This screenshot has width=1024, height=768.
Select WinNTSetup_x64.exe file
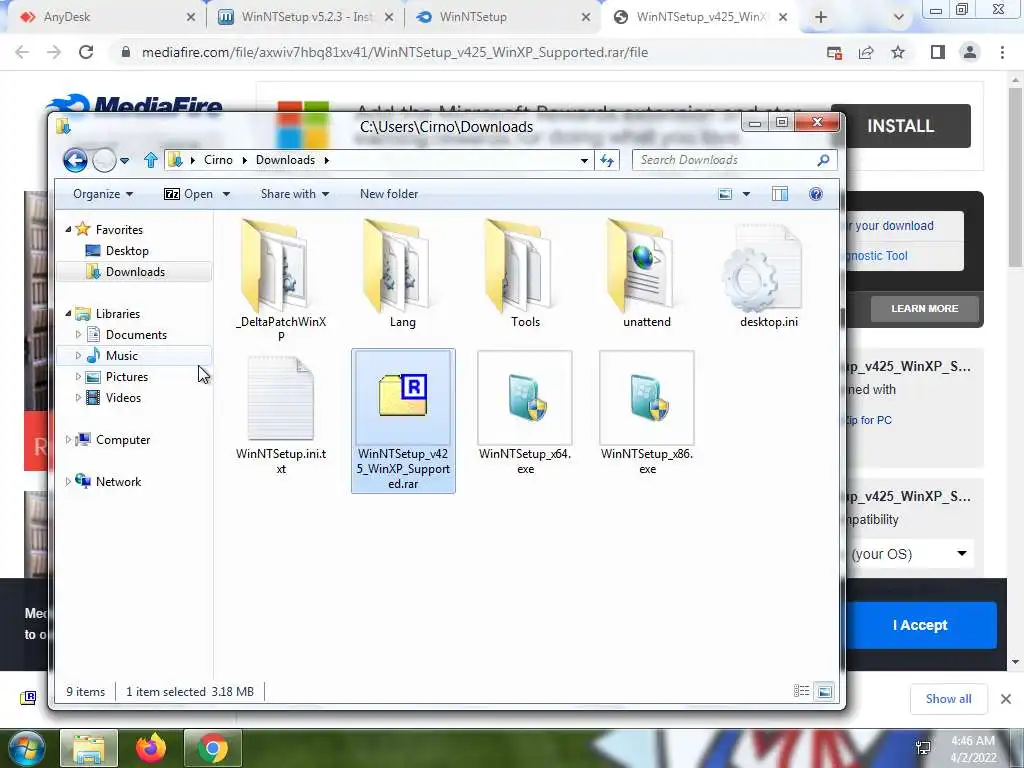525,414
